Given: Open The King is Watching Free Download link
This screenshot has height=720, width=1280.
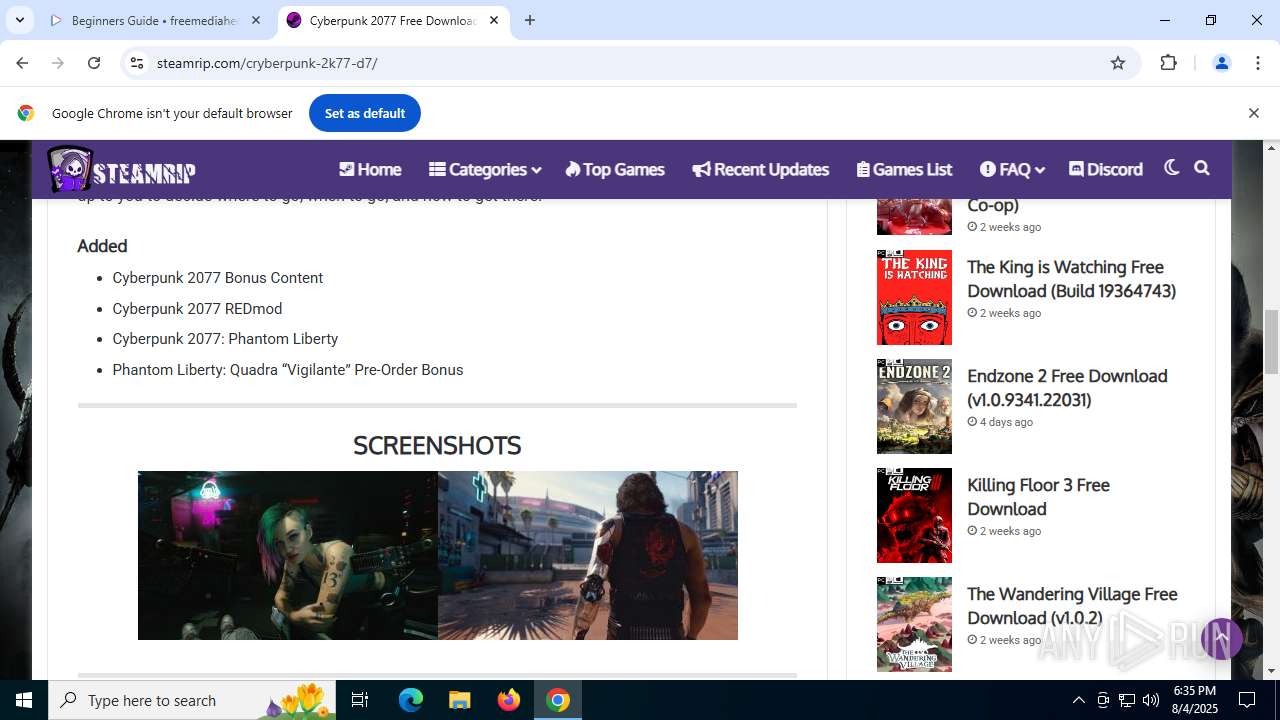Looking at the screenshot, I should 1071,279.
